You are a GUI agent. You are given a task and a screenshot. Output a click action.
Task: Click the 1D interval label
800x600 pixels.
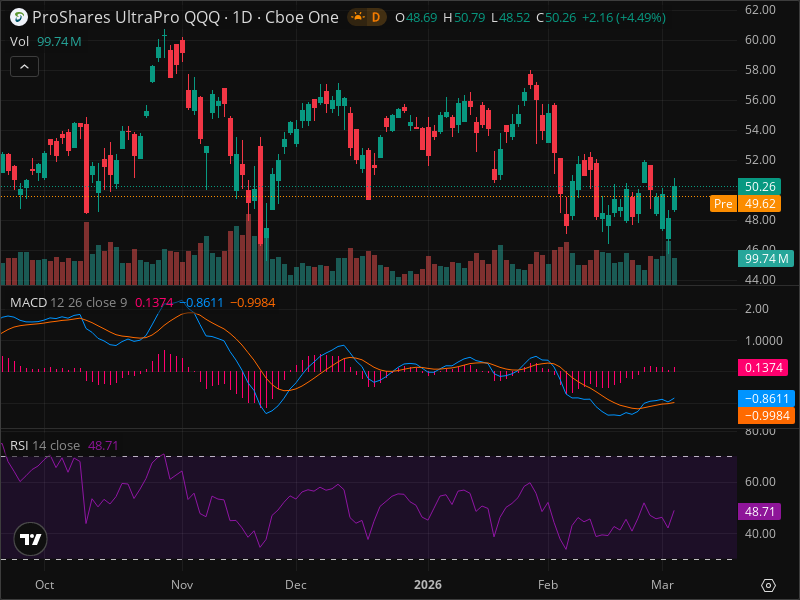pos(242,17)
